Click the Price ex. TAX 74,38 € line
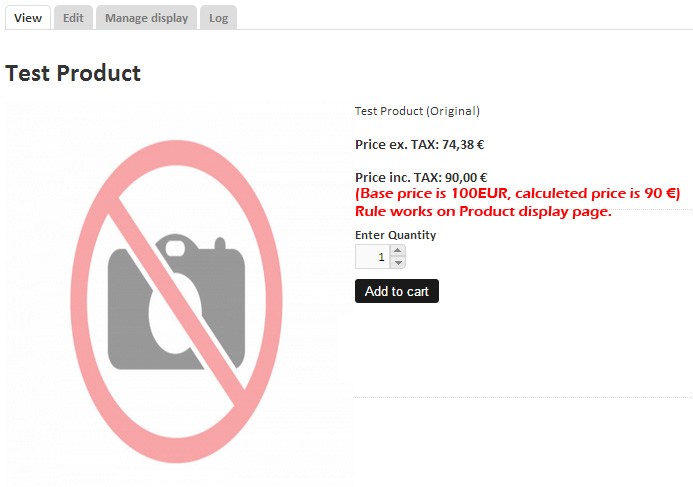Image resolution: width=693 pixels, height=487 pixels. (420, 145)
